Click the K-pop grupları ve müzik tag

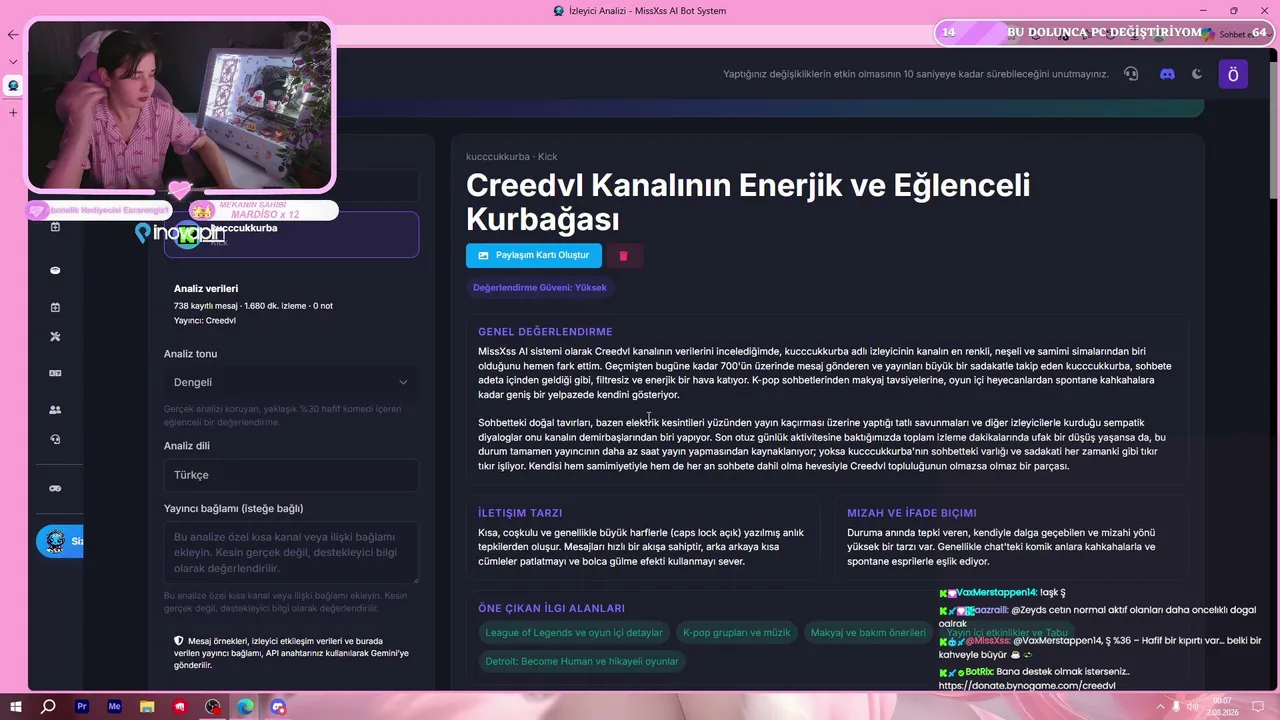[x=736, y=633]
